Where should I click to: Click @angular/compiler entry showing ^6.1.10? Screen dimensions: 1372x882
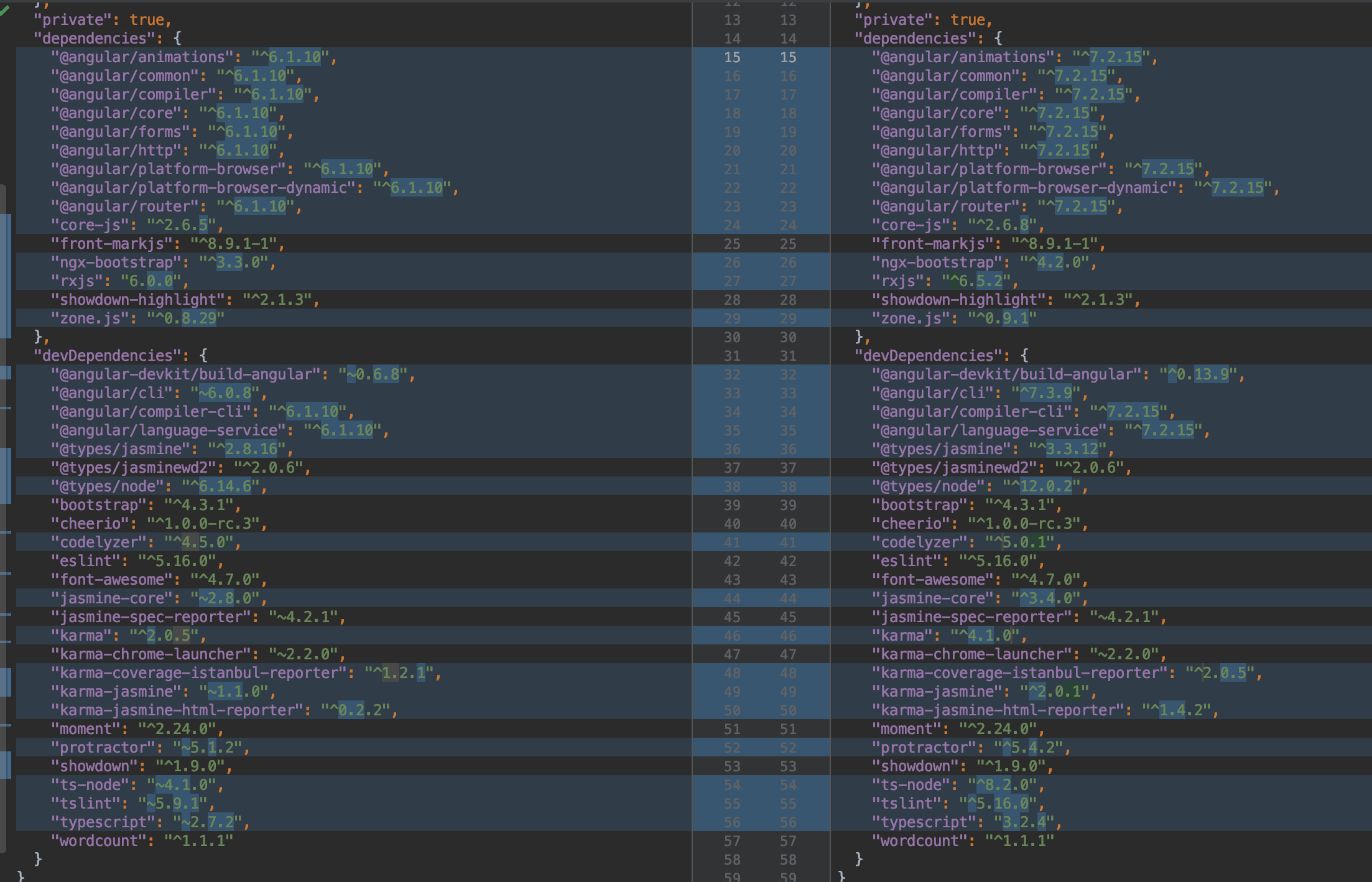tap(185, 95)
